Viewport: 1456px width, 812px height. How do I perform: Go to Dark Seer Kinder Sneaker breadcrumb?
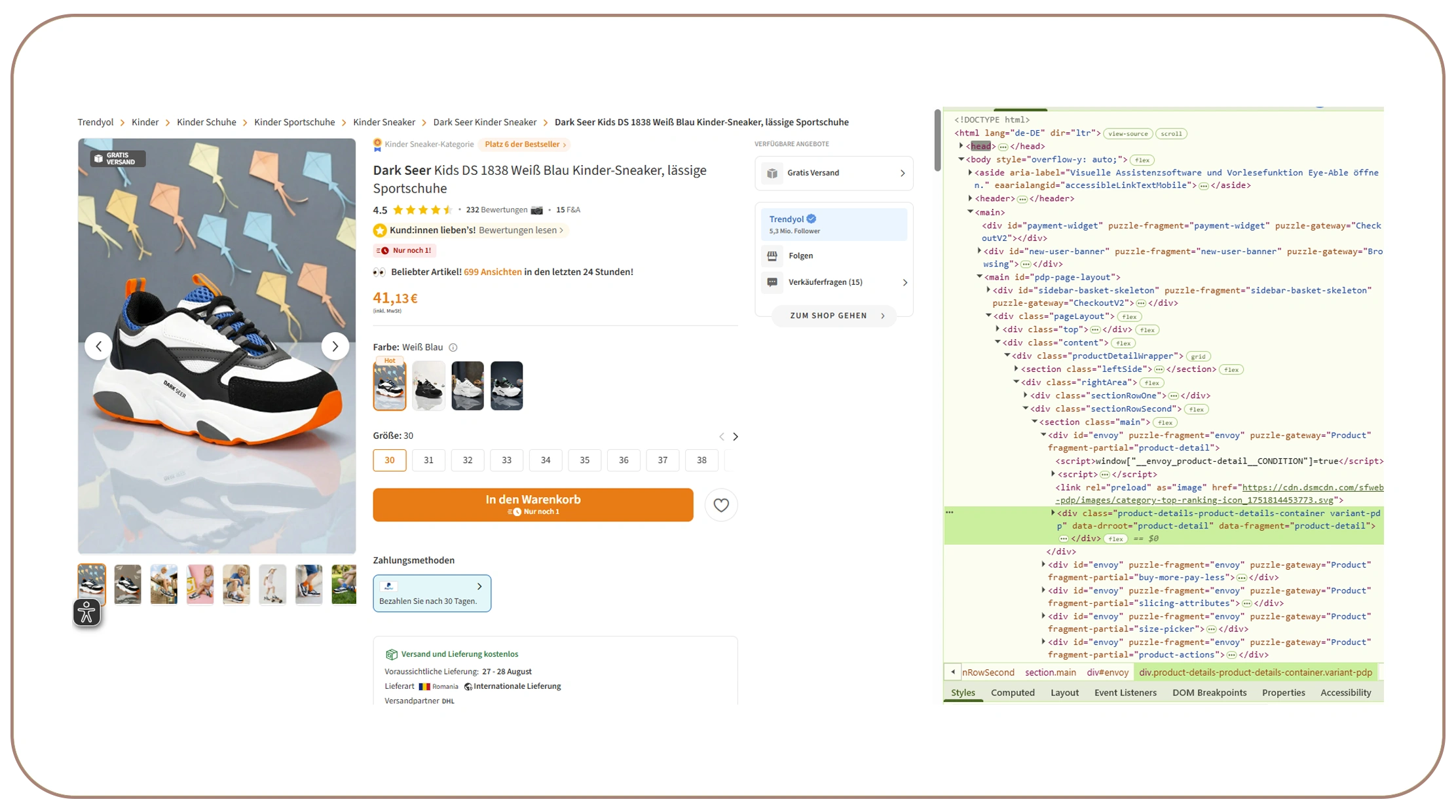click(x=485, y=122)
